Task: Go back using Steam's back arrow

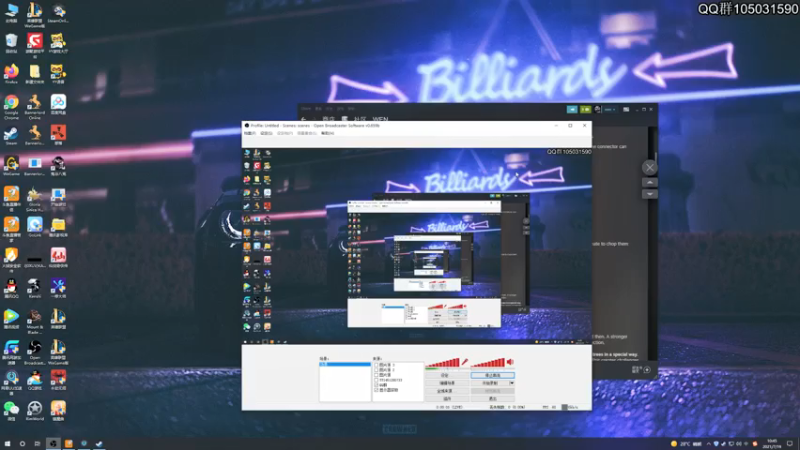Action: [304, 119]
